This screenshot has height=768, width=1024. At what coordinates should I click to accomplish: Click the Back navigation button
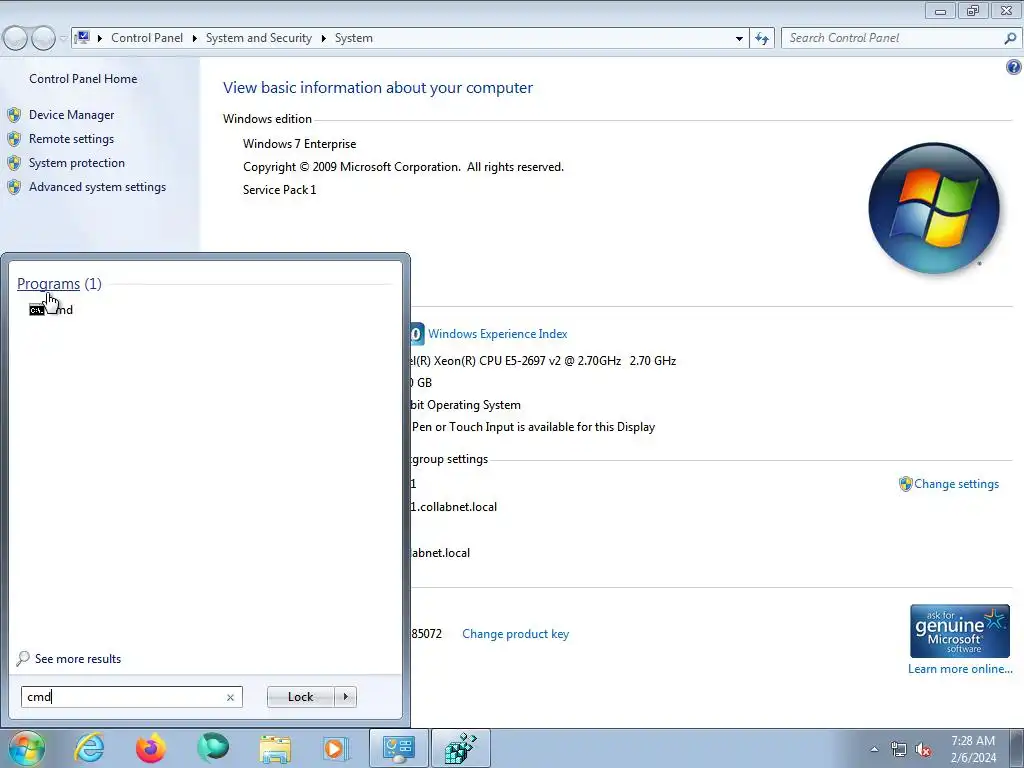[16, 39]
